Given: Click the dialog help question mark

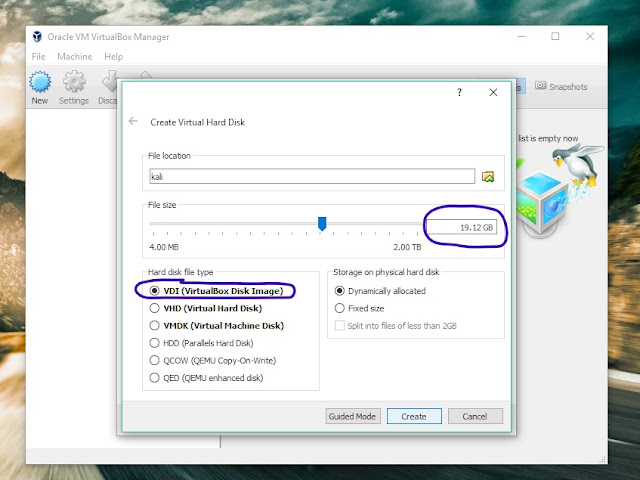Looking at the screenshot, I should pos(459,92).
